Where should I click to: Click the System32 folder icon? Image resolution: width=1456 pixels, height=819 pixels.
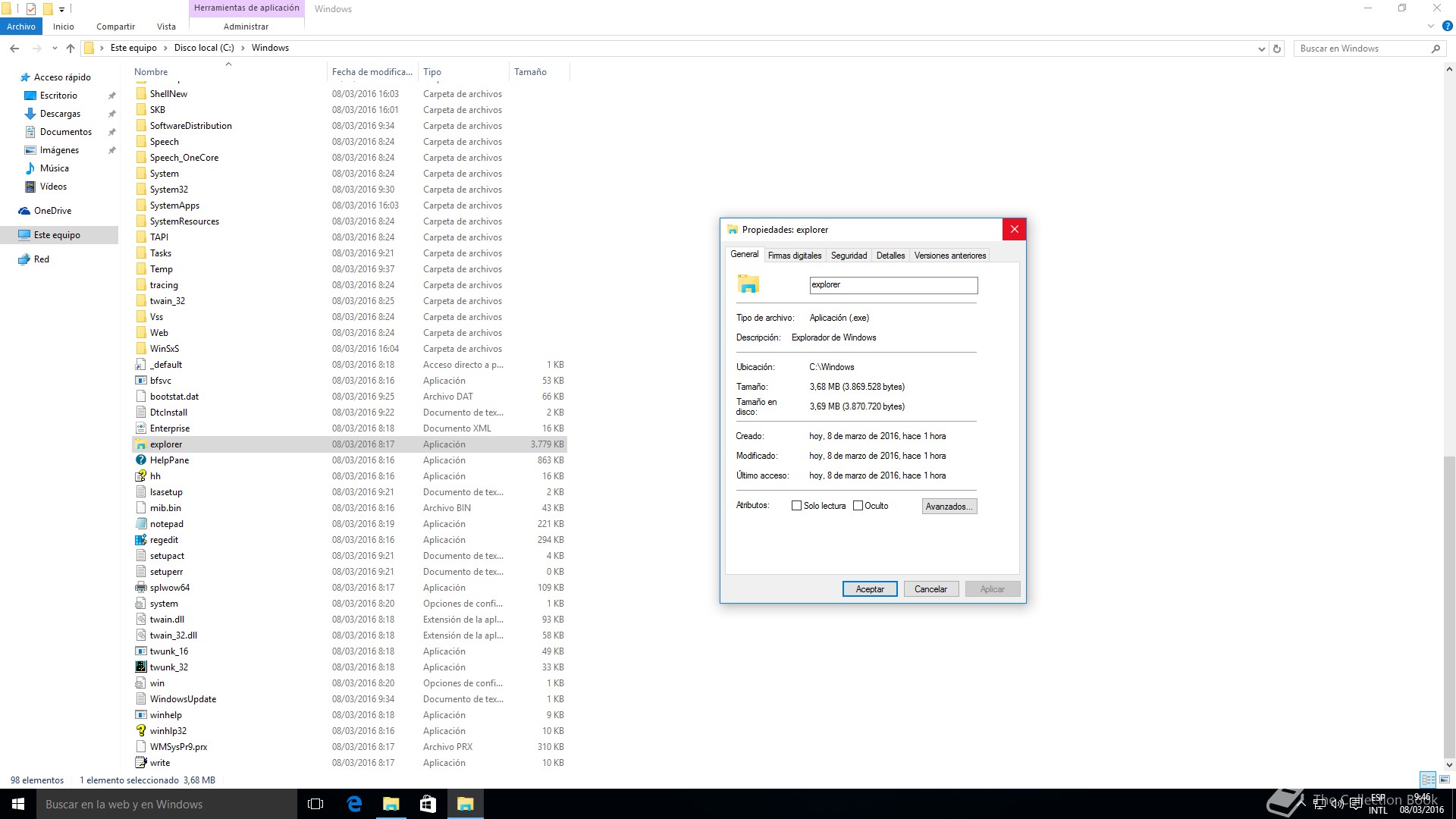coord(140,190)
